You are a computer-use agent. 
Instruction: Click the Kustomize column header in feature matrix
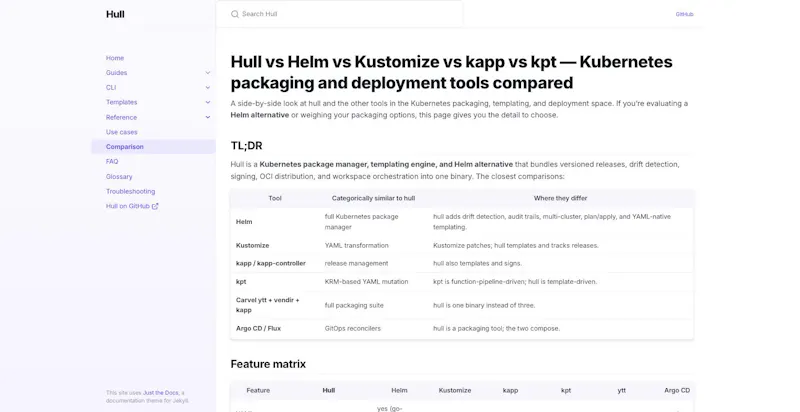click(455, 391)
